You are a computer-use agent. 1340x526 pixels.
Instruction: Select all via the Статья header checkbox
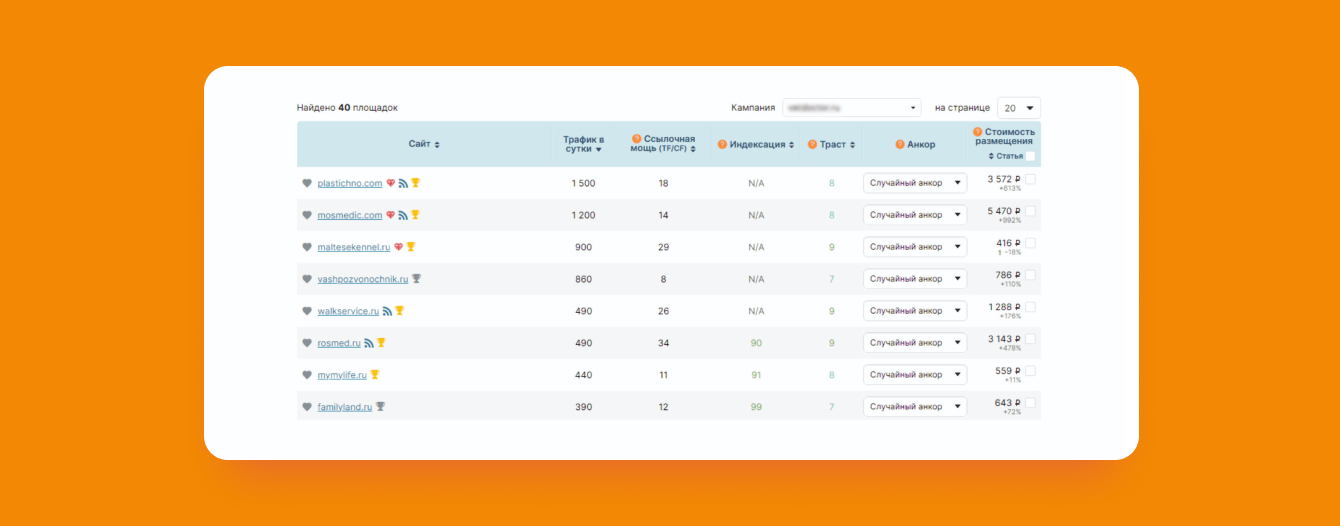coord(1030,156)
